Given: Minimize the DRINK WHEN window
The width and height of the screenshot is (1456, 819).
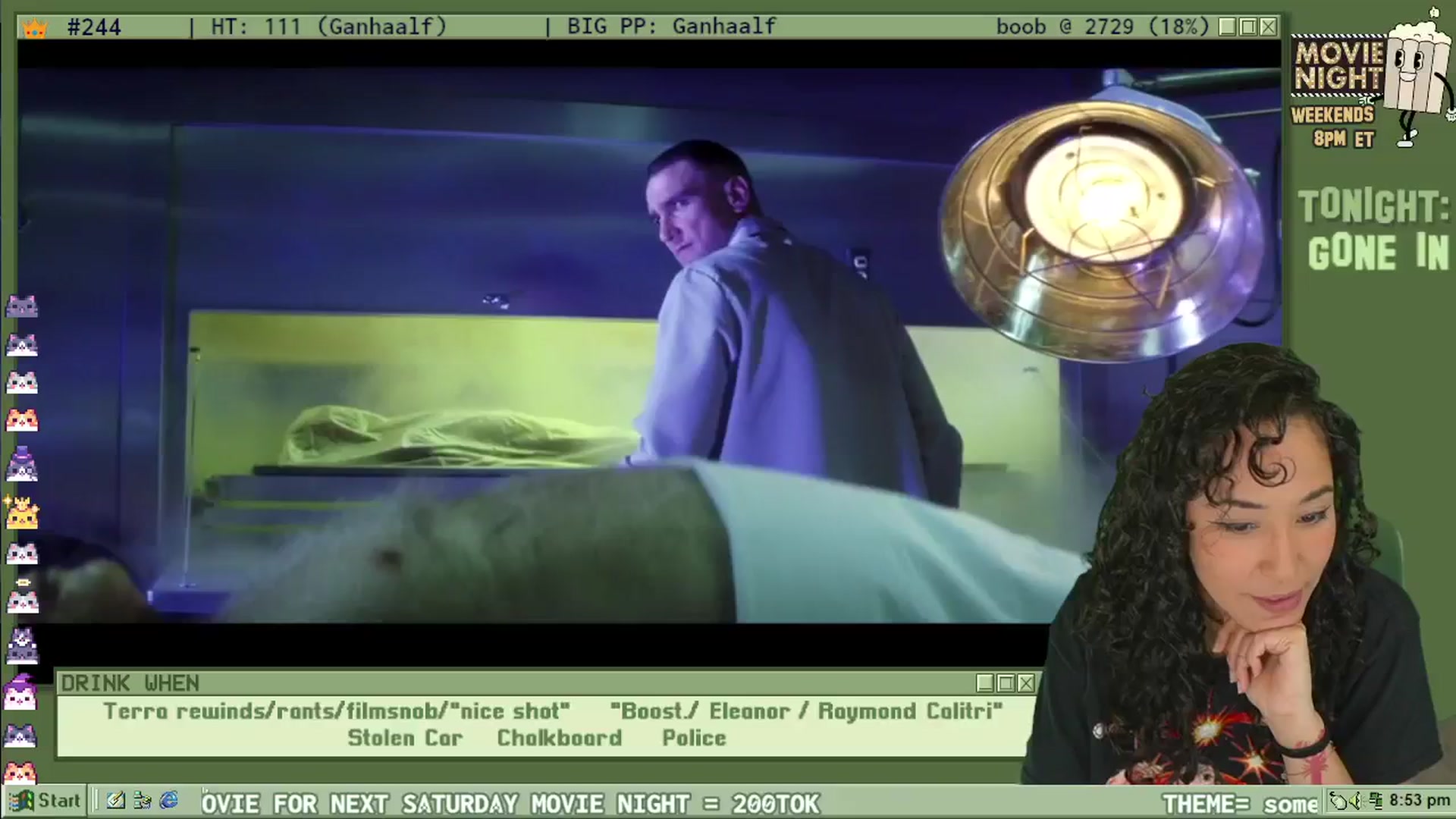Looking at the screenshot, I should (x=985, y=683).
